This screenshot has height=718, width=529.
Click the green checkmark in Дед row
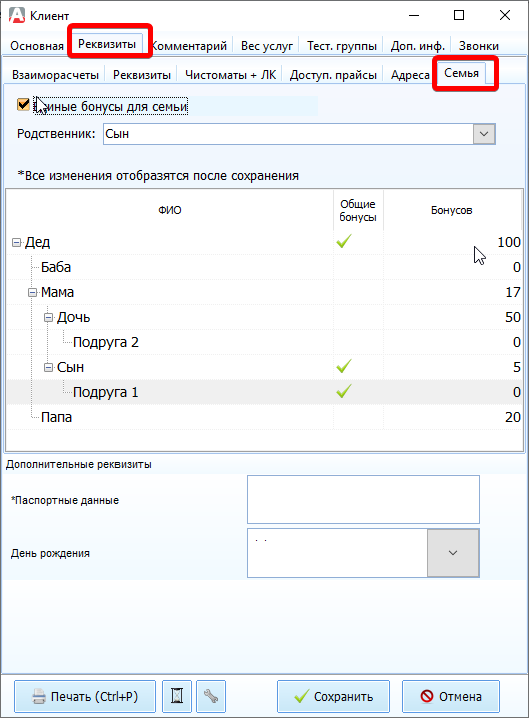(x=344, y=241)
